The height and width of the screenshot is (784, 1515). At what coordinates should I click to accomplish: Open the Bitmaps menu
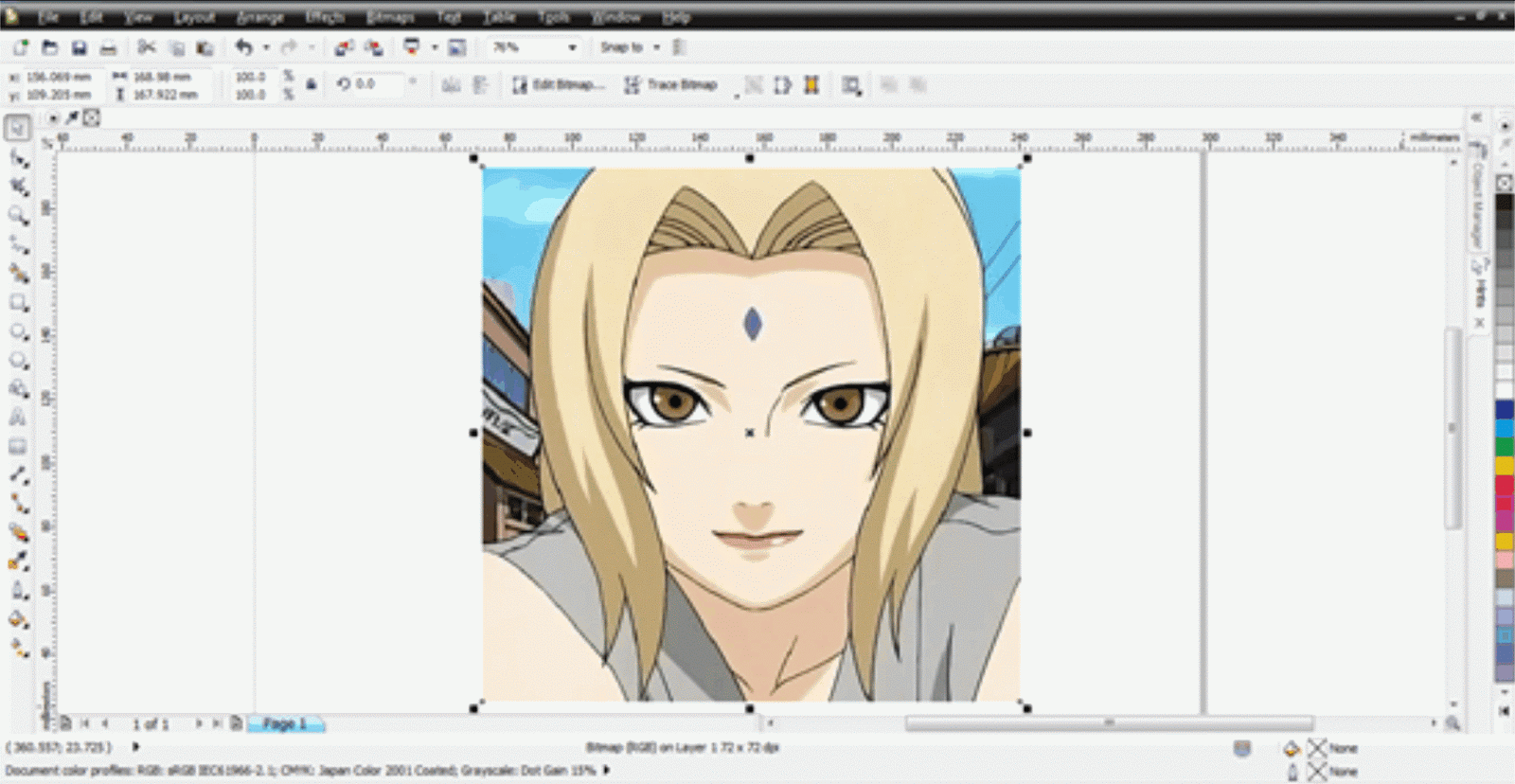[x=390, y=17]
